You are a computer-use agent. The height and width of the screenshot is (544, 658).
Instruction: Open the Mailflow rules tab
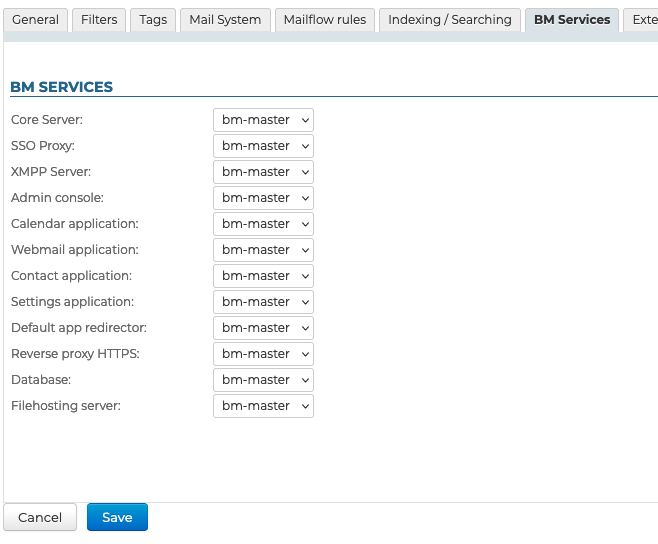[x=325, y=20]
